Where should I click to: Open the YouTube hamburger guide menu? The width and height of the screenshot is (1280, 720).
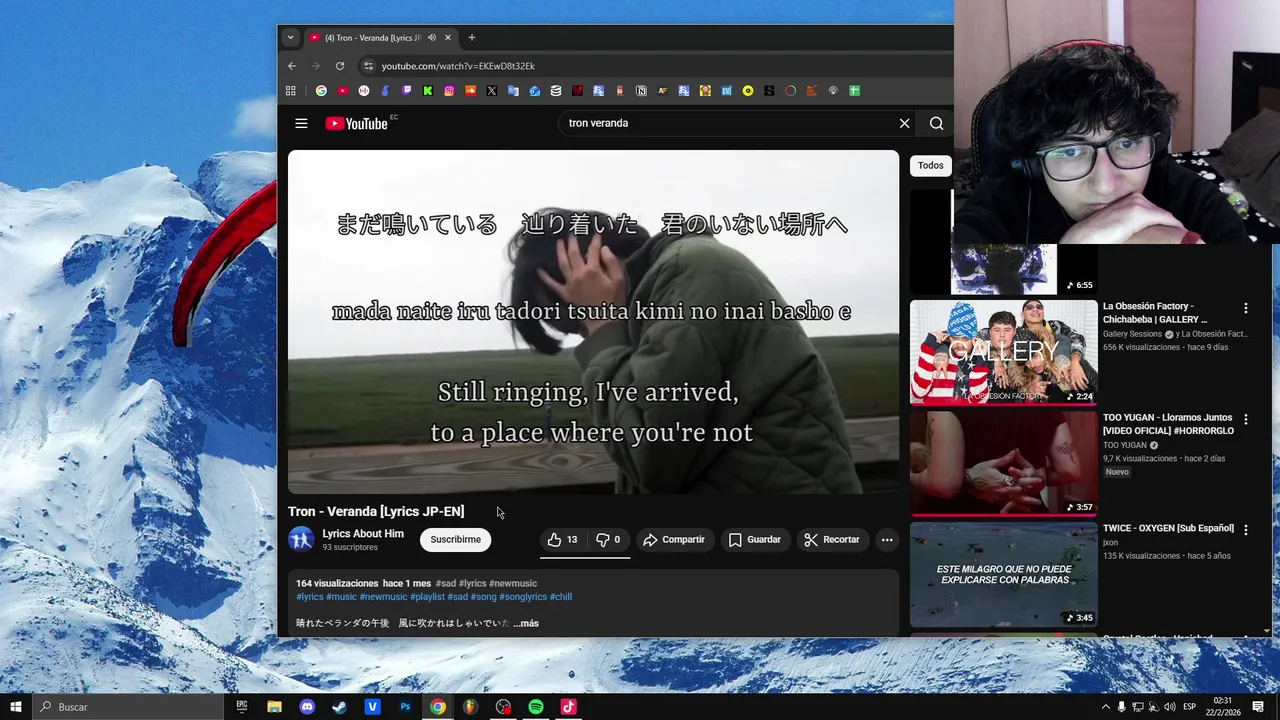[301, 123]
